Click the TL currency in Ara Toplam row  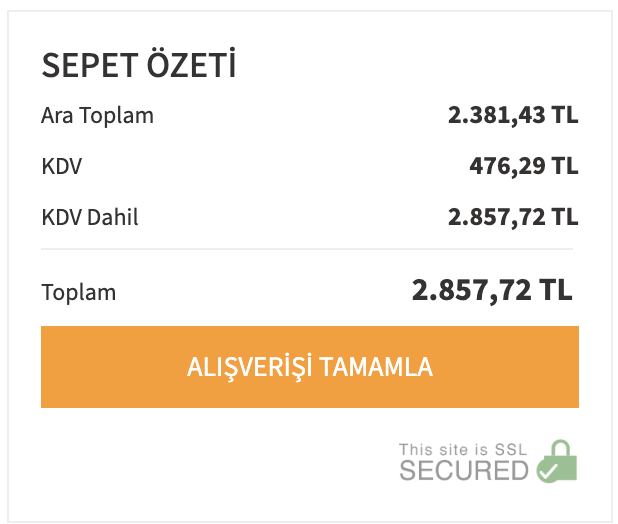pyautogui.click(x=565, y=115)
